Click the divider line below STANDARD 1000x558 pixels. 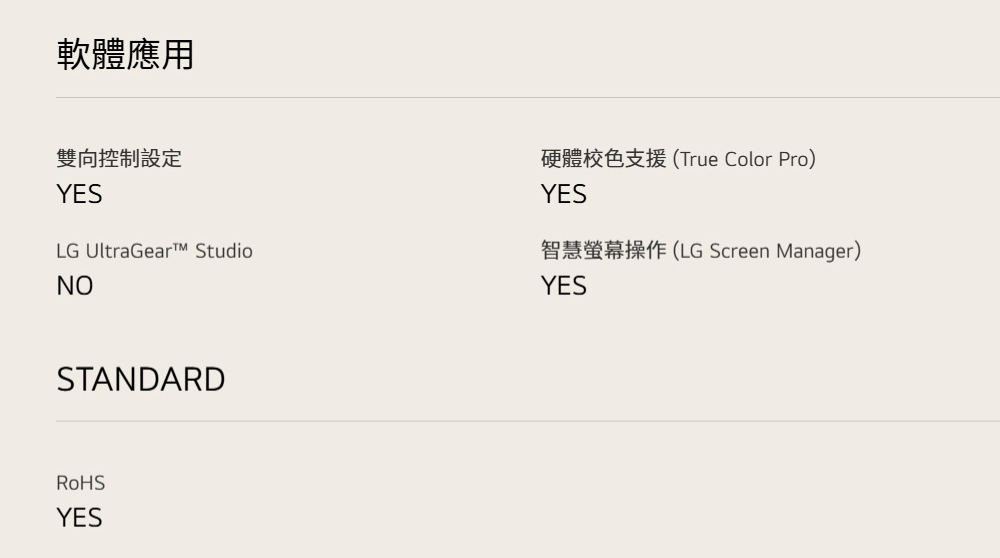click(x=500, y=421)
